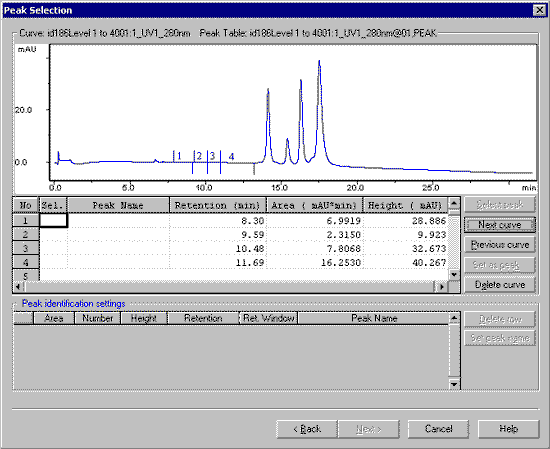
Task: Click retention value 8.30
Action: point(253,221)
